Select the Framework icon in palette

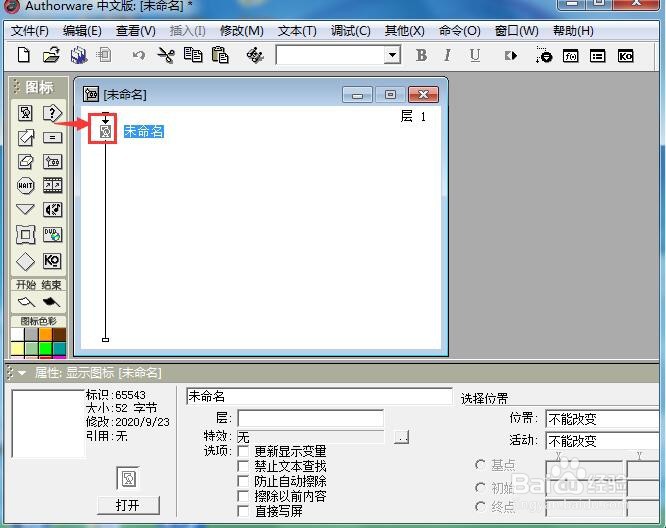point(25,234)
